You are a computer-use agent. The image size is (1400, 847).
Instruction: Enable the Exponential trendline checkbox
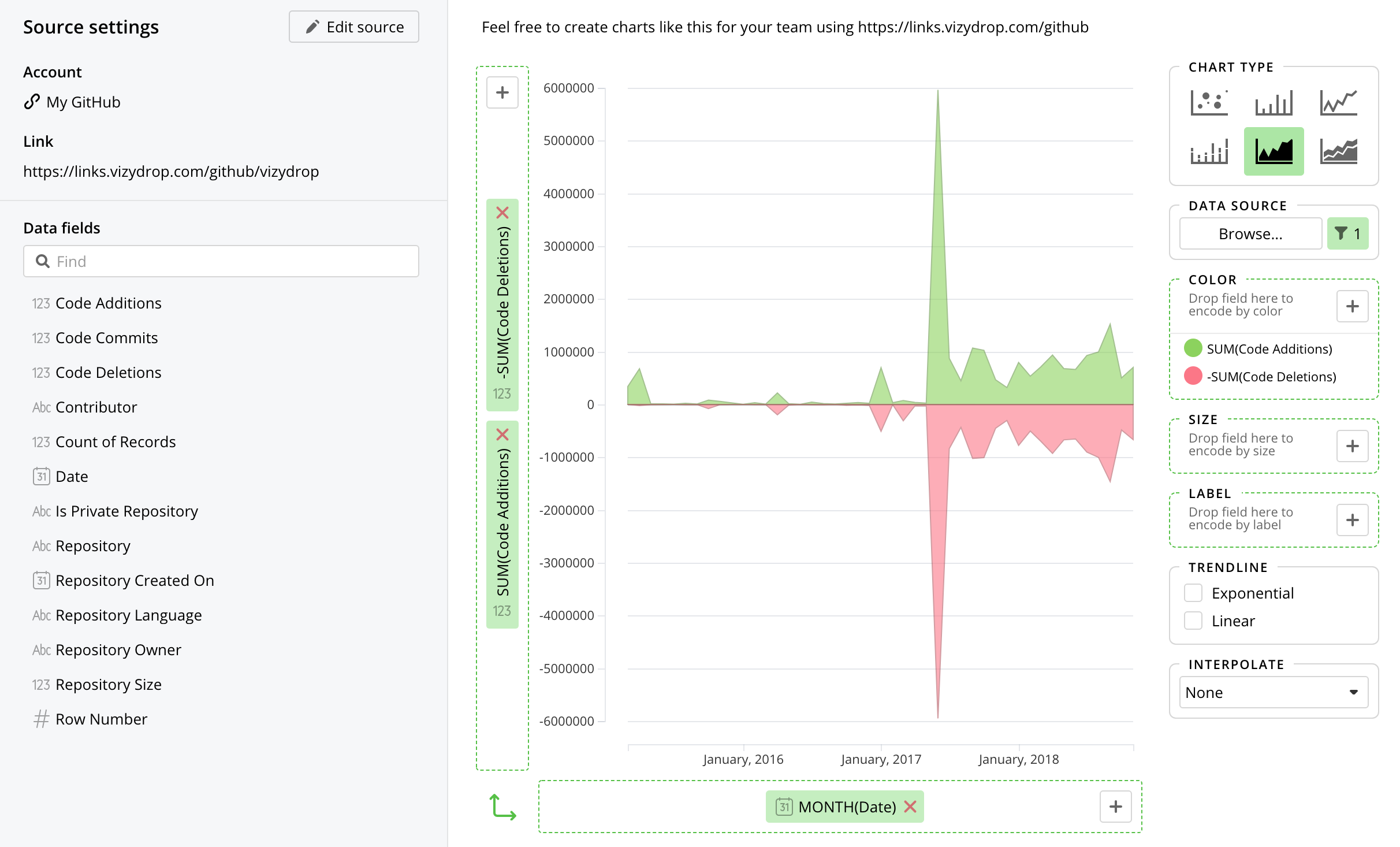[x=1193, y=593]
